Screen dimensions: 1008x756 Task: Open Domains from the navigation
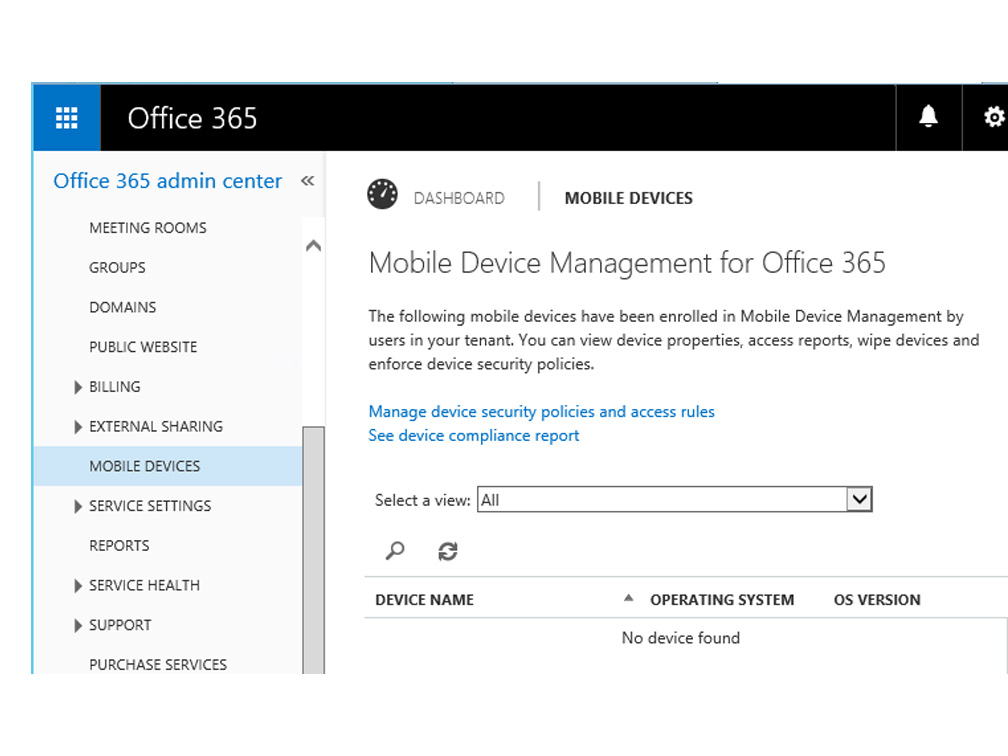[x=122, y=307]
